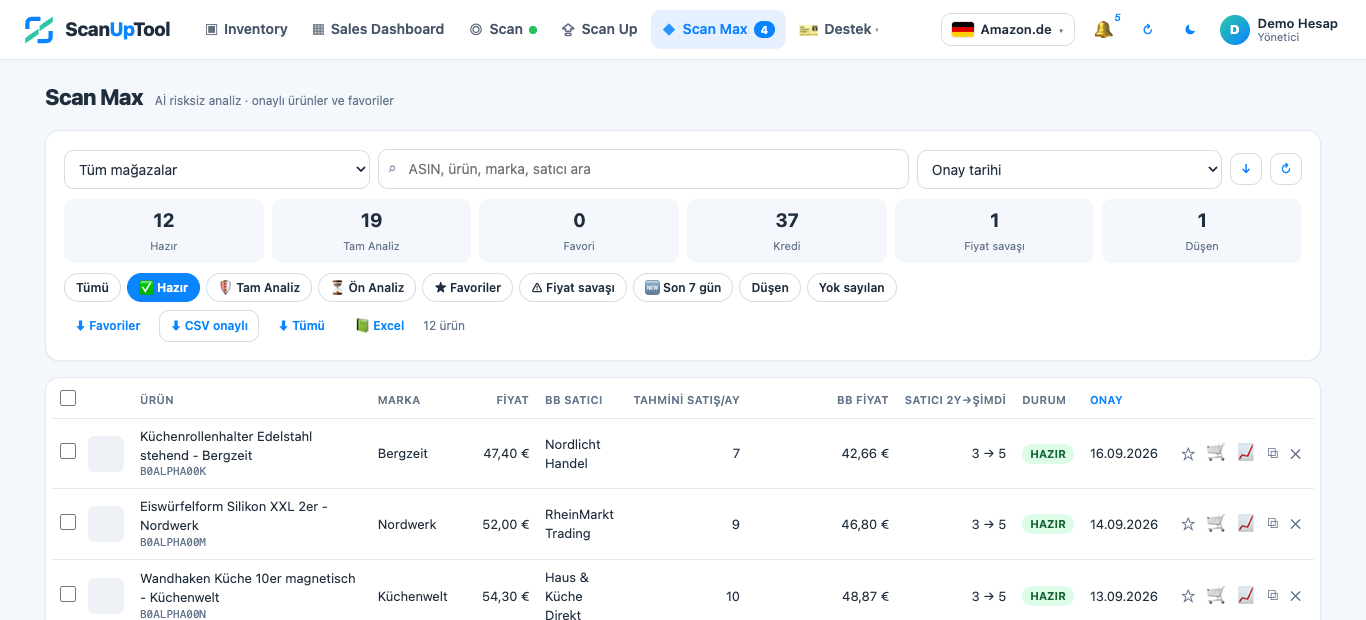1366x620 pixels.
Task: Switch to the Scan Up tab
Action: (599, 30)
